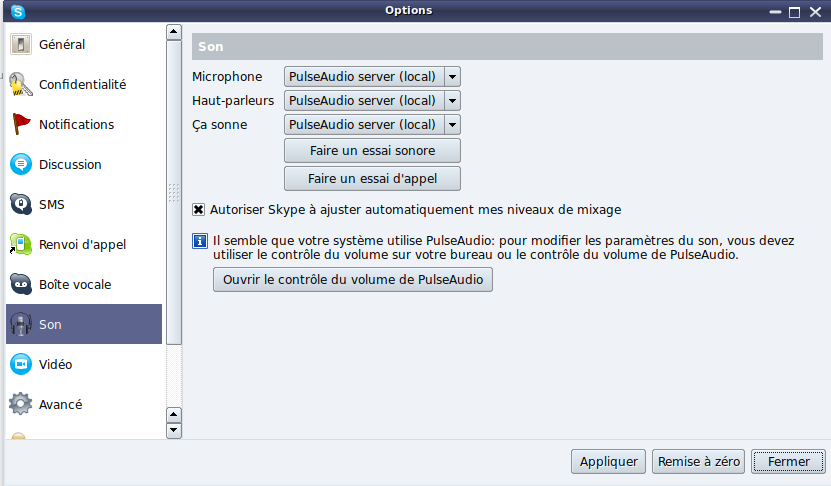The height and width of the screenshot is (486, 831).
Task: Expand the Microphone device dropdown
Action: (372, 77)
